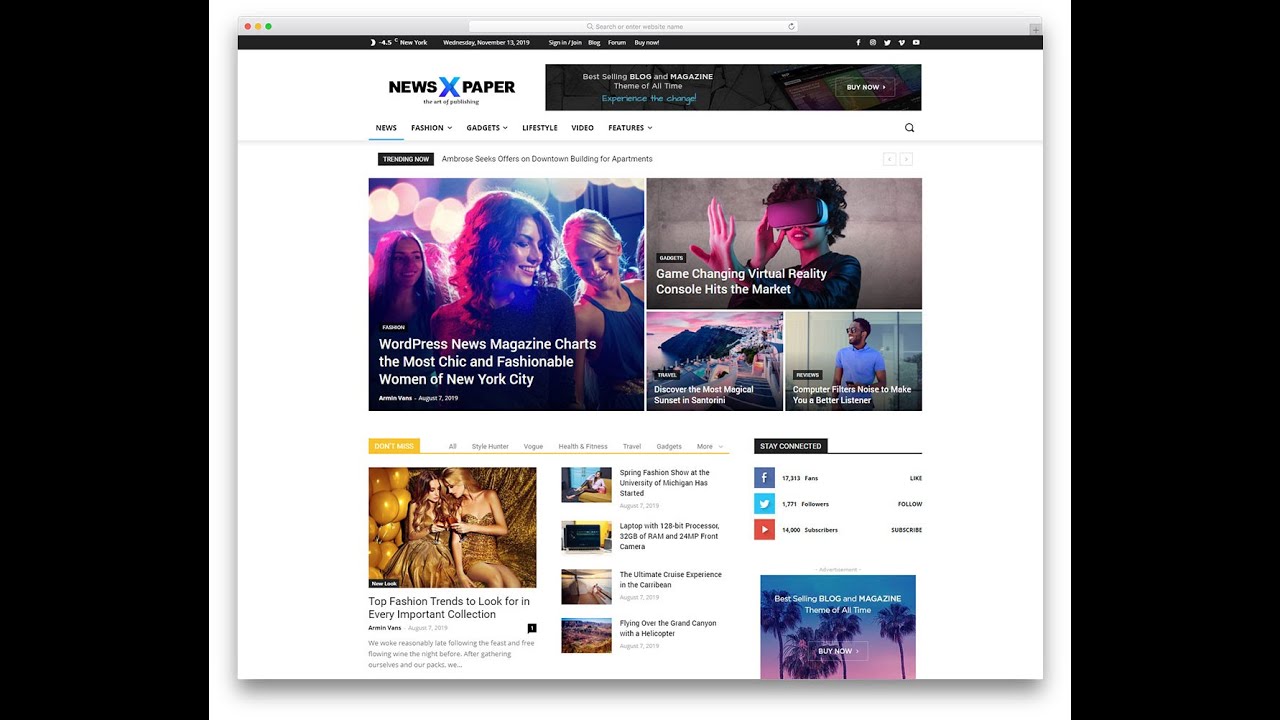
Task: Click SUBSCRIBE next to YouTube subscribers
Action: (907, 531)
